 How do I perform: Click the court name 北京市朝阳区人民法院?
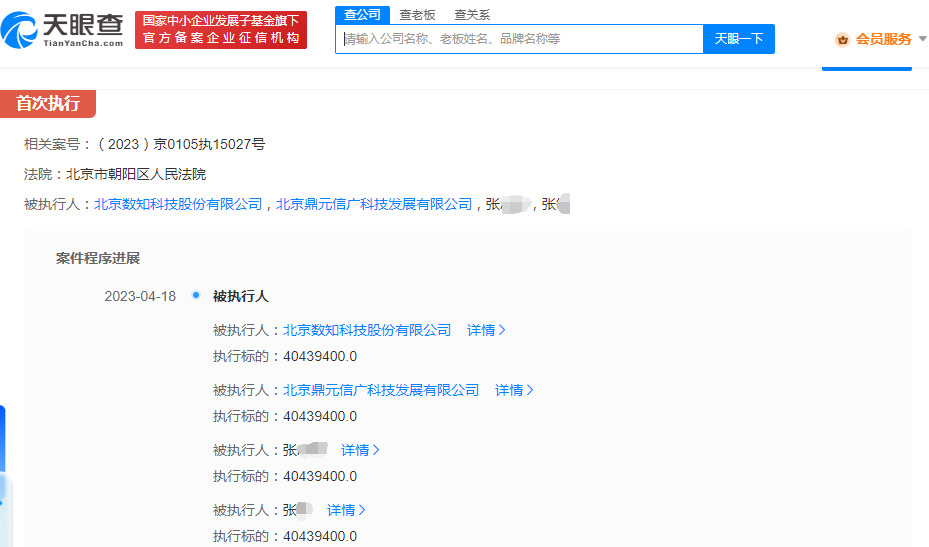coord(136,174)
